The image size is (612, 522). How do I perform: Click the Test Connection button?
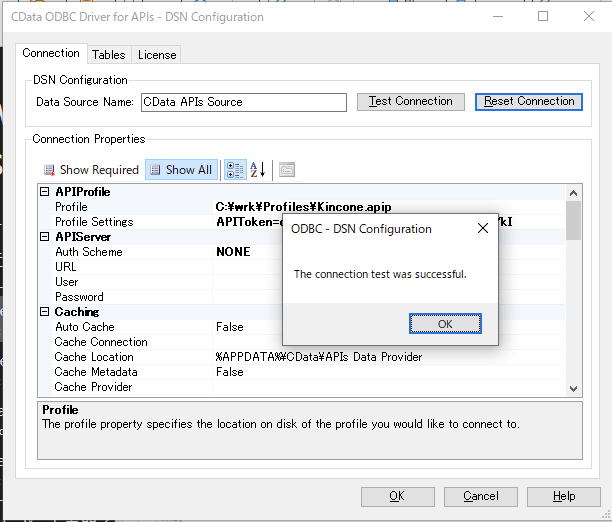(411, 102)
